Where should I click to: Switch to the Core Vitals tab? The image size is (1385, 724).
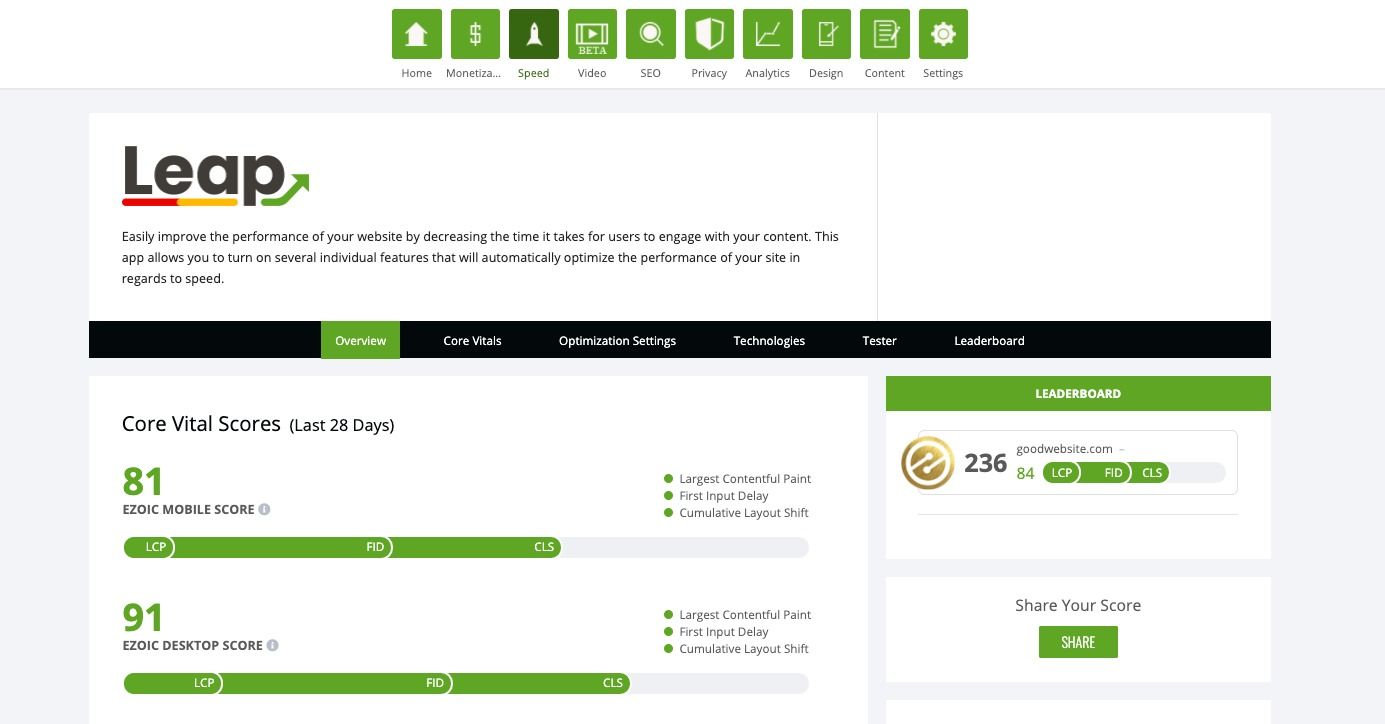(x=472, y=340)
